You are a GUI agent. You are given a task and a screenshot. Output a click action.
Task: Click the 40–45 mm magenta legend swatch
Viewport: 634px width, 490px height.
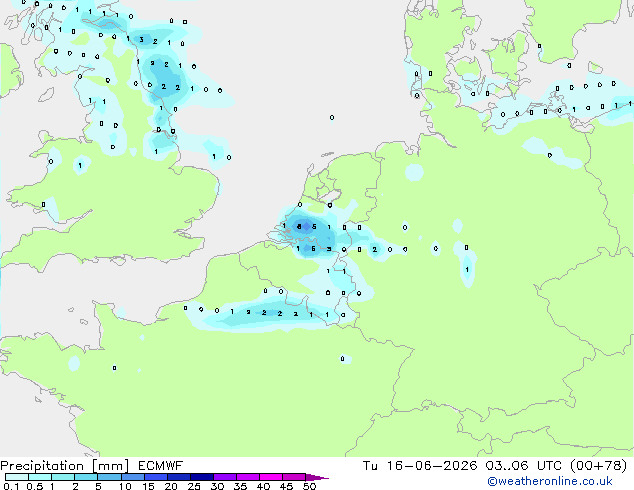tap(271, 477)
